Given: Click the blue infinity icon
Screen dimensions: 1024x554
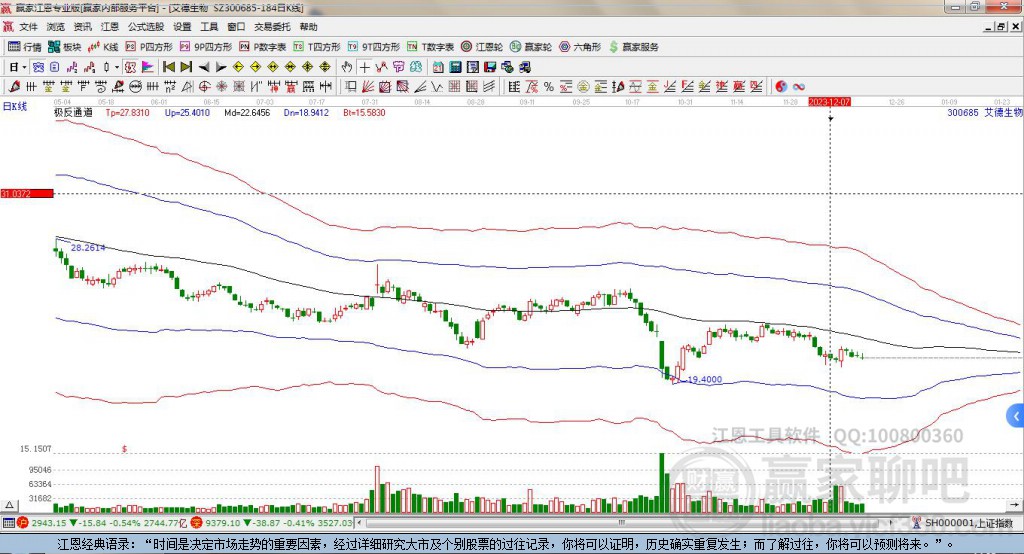Looking at the screenshot, I should pyautogui.click(x=798, y=87).
